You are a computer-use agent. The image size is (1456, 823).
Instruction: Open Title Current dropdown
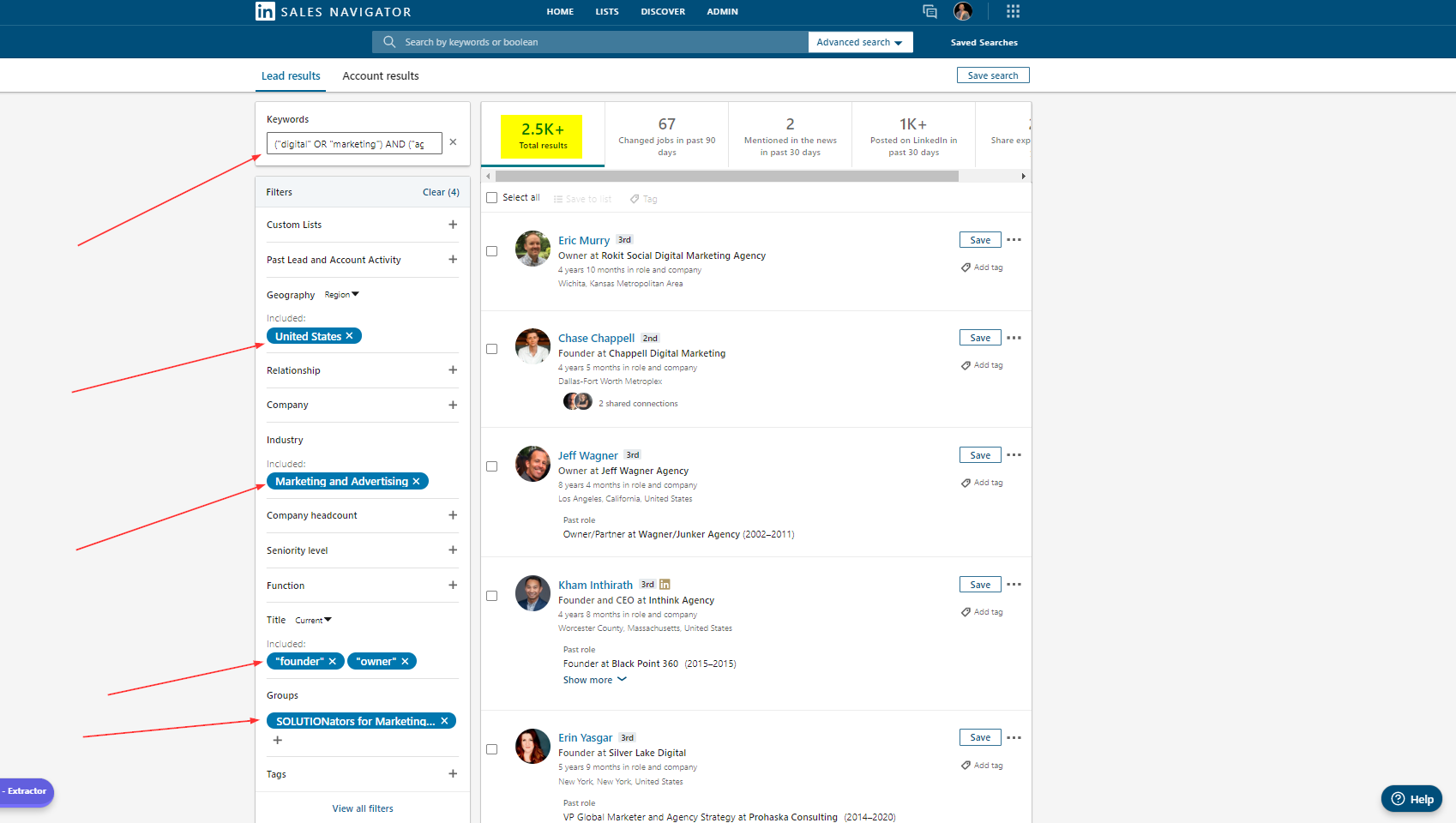313,620
